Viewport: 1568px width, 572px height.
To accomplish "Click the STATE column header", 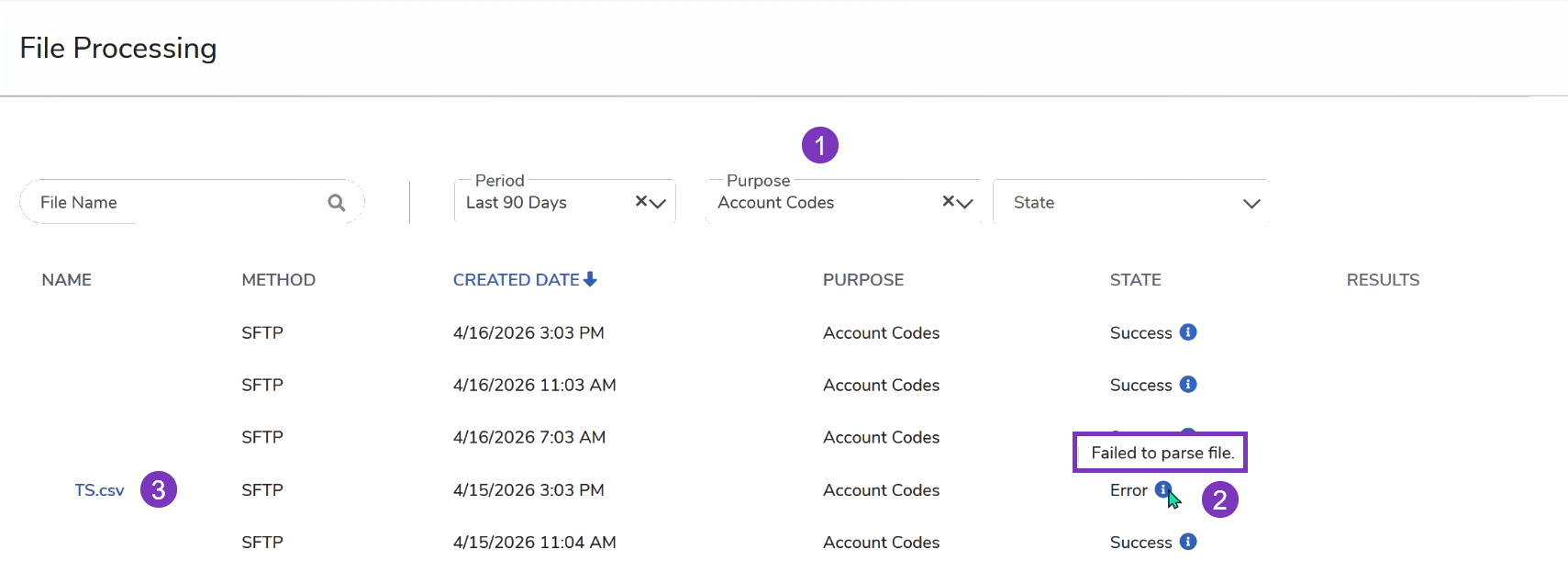I will tap(1135, 280).
